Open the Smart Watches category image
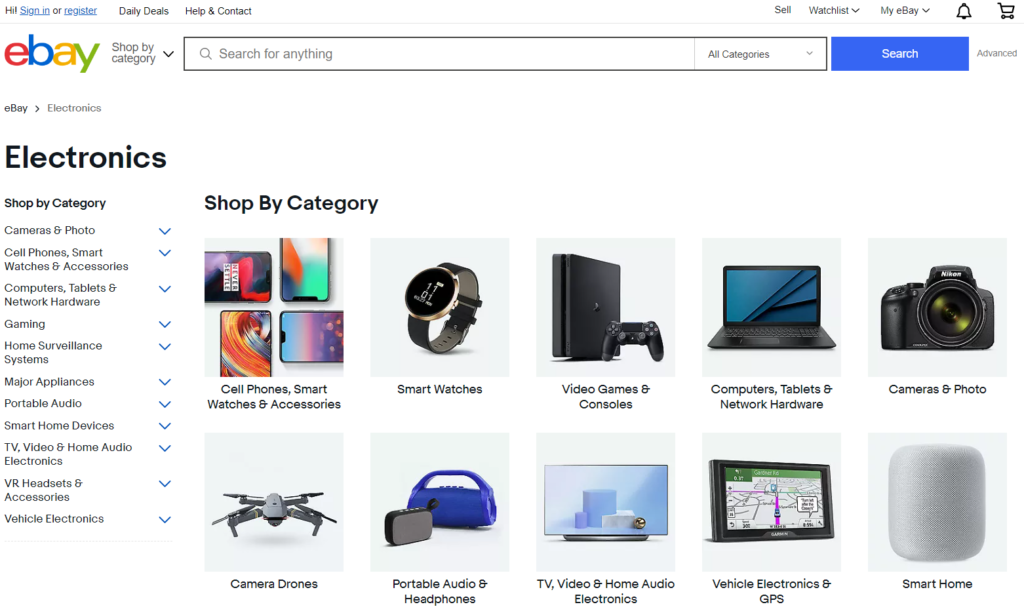 click(439, 307)
